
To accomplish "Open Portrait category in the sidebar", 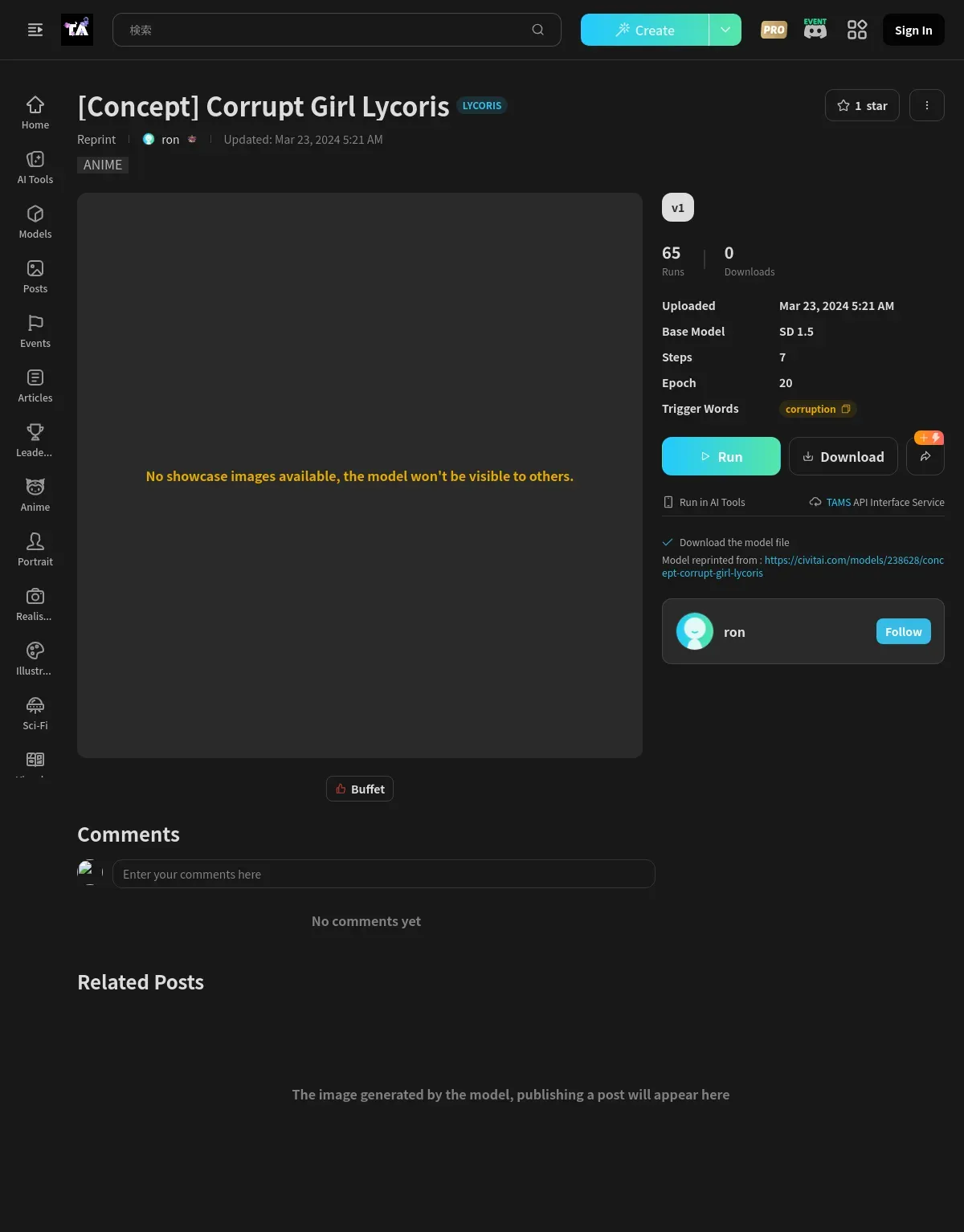I will [35, 550].
